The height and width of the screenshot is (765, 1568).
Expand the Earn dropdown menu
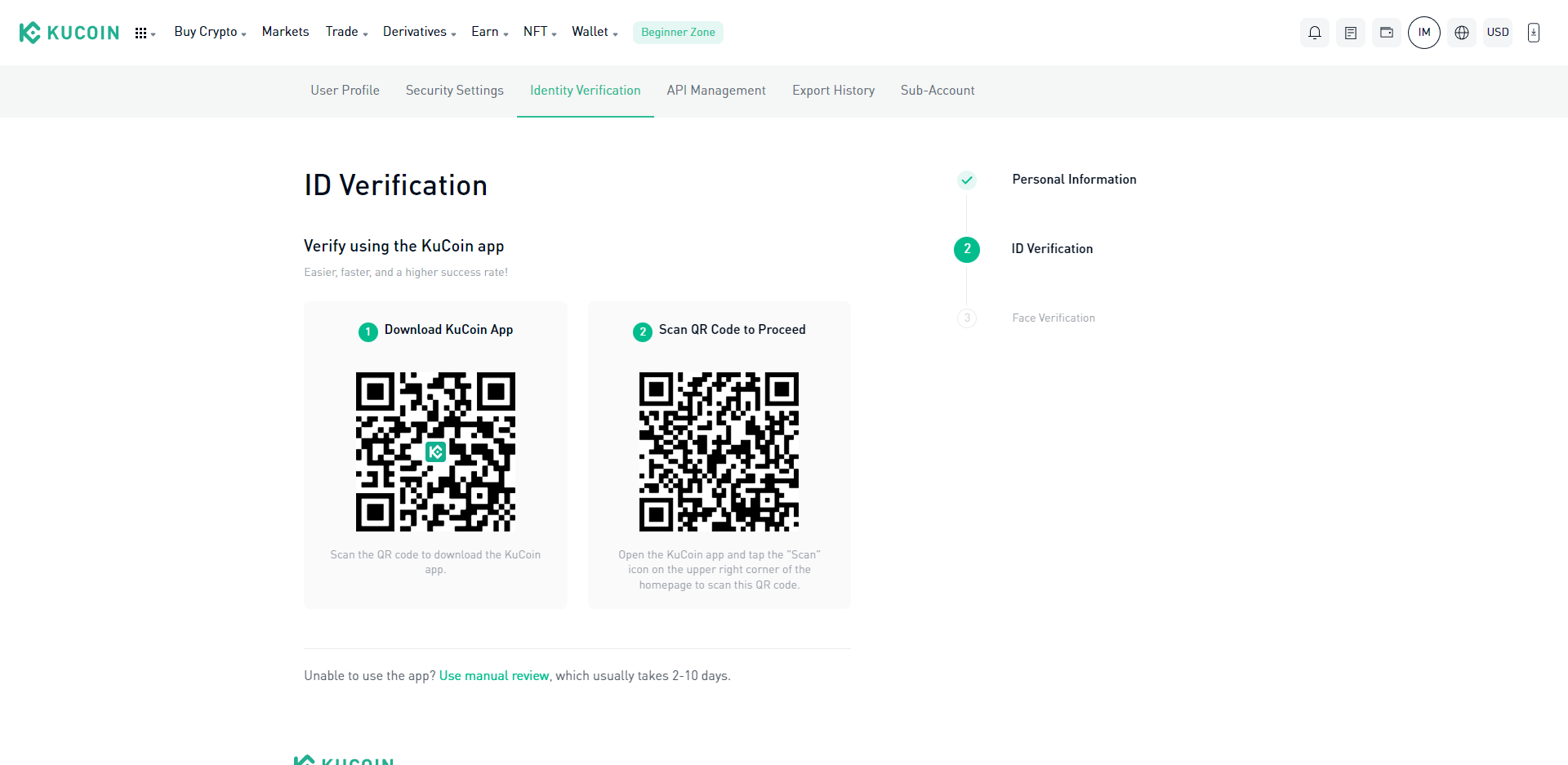pos(489,32)
